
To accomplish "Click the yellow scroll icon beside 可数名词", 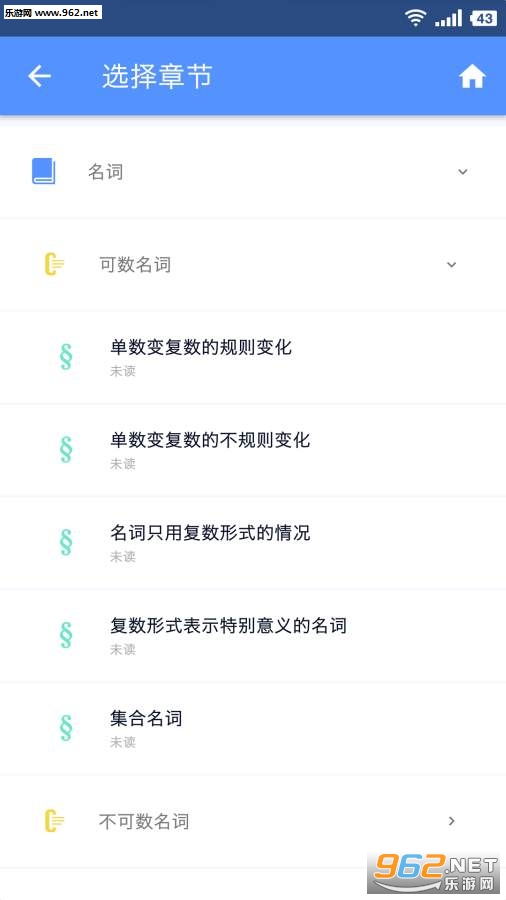I will pos(55,265).
